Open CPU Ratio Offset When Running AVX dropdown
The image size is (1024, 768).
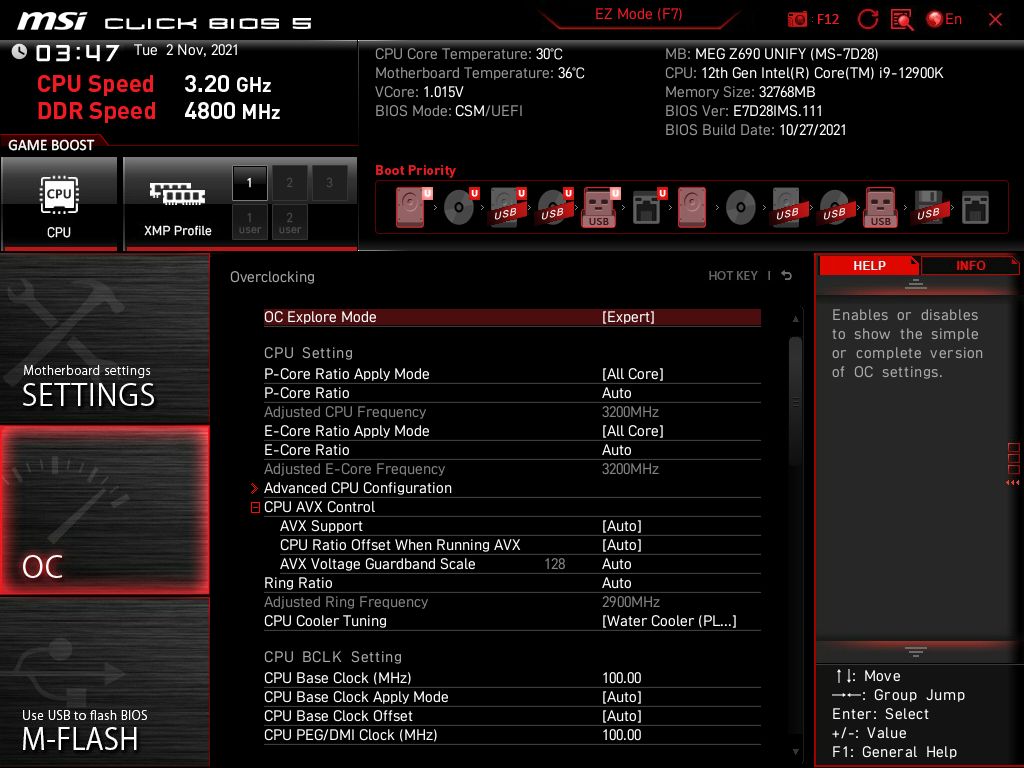622,545
